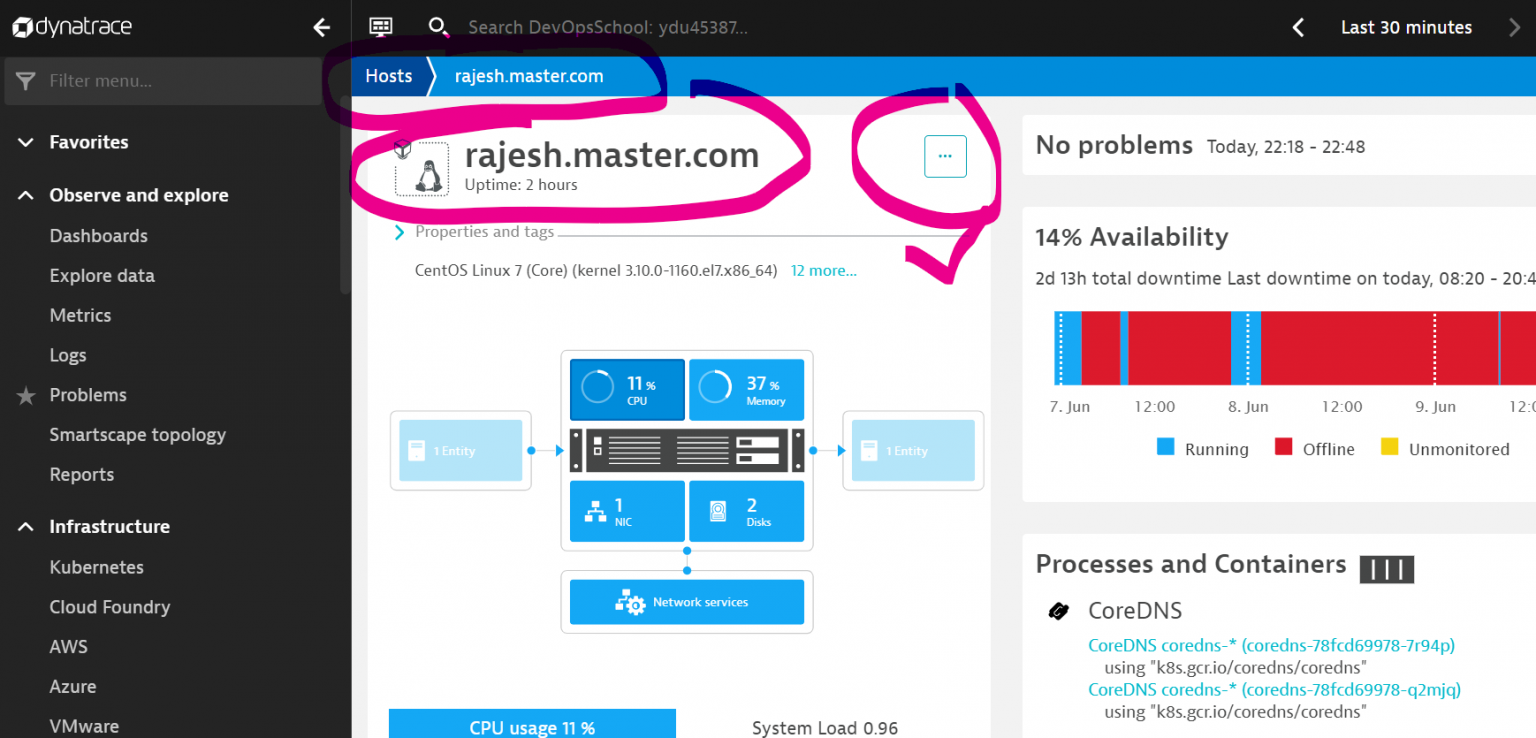Open the dashboard monitor icon in top bar
The width and height of the screenshot is (1536, 738).
[381, 27]
